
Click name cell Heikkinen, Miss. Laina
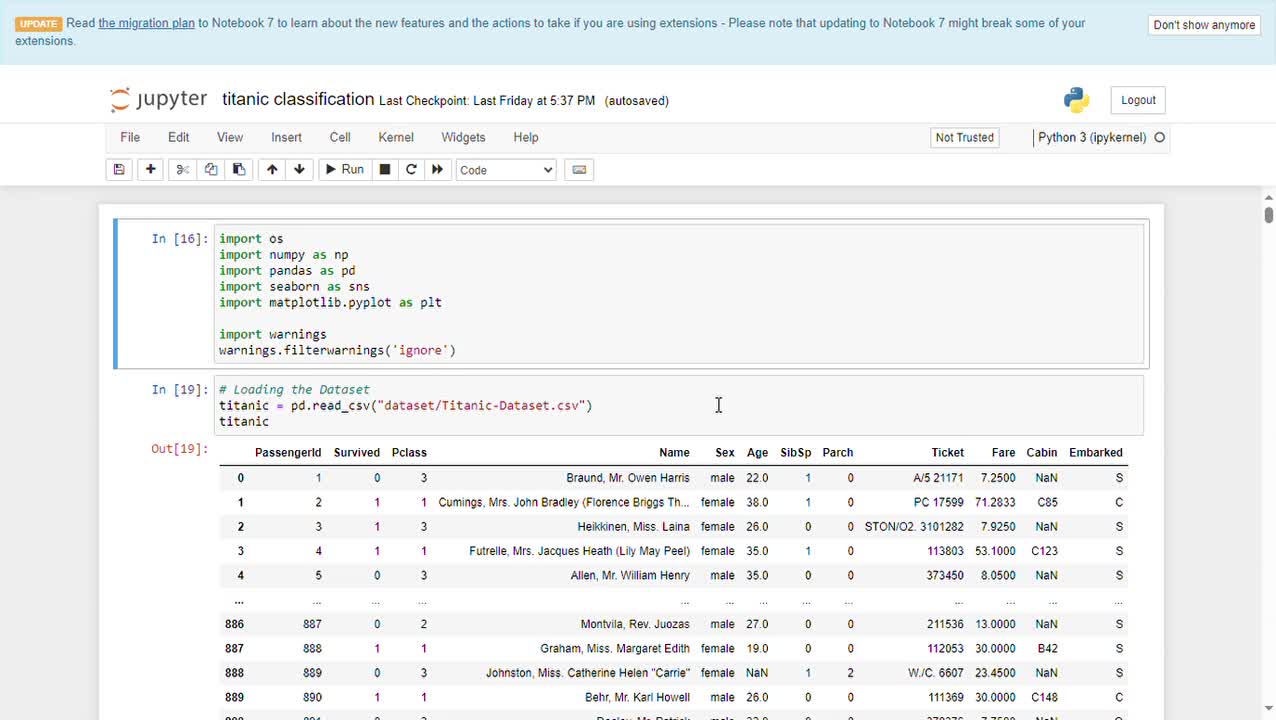pyautogui.click(x=634, y=527)
